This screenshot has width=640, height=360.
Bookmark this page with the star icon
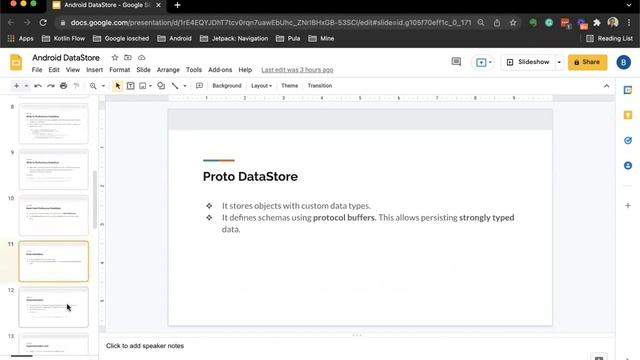tap(513, 22)
